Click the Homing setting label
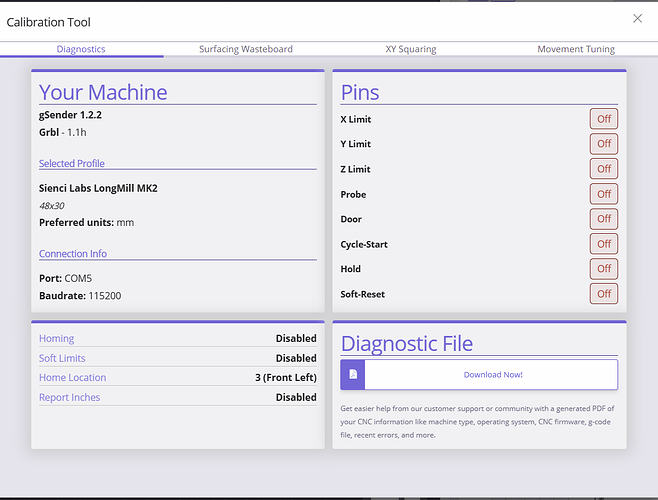Image resolution: width=658 pixels, height=500 pixels. tap(56, 338)
